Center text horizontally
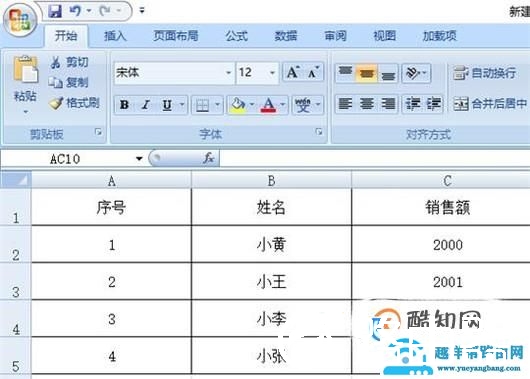The image size is (530, 379). [x=366, y=104]
